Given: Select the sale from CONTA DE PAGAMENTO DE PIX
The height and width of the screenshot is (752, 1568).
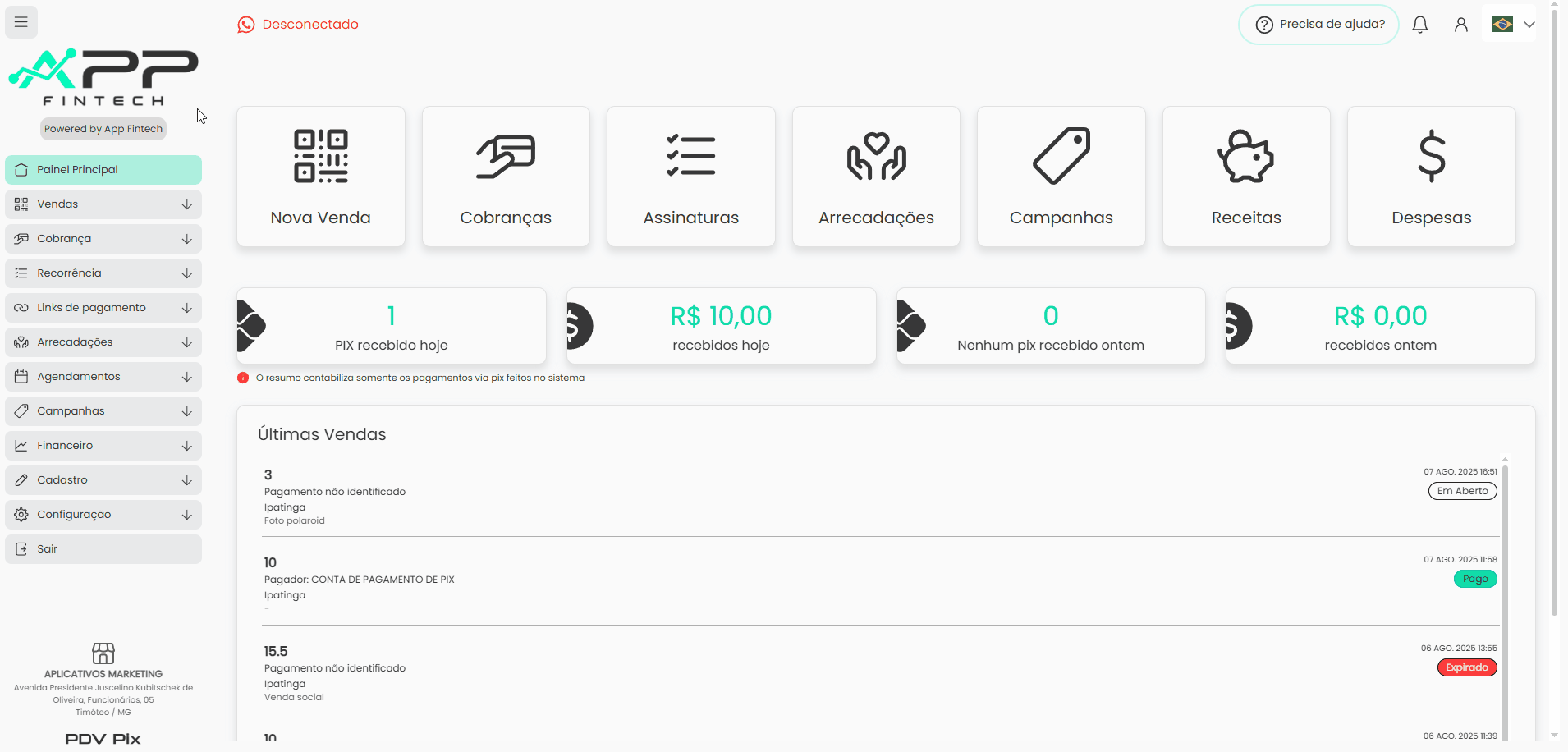Looking at the screenshot, I should 880,585.
